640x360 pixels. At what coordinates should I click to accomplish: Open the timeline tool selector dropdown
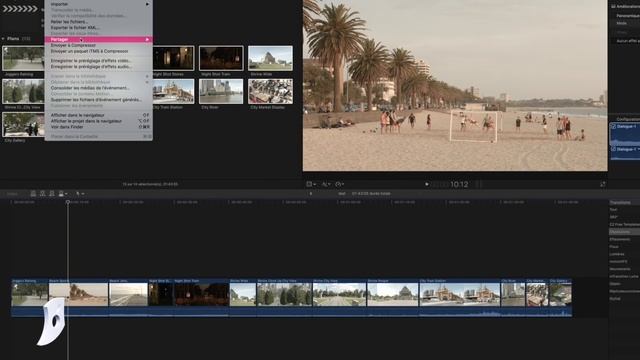(80, 193)
